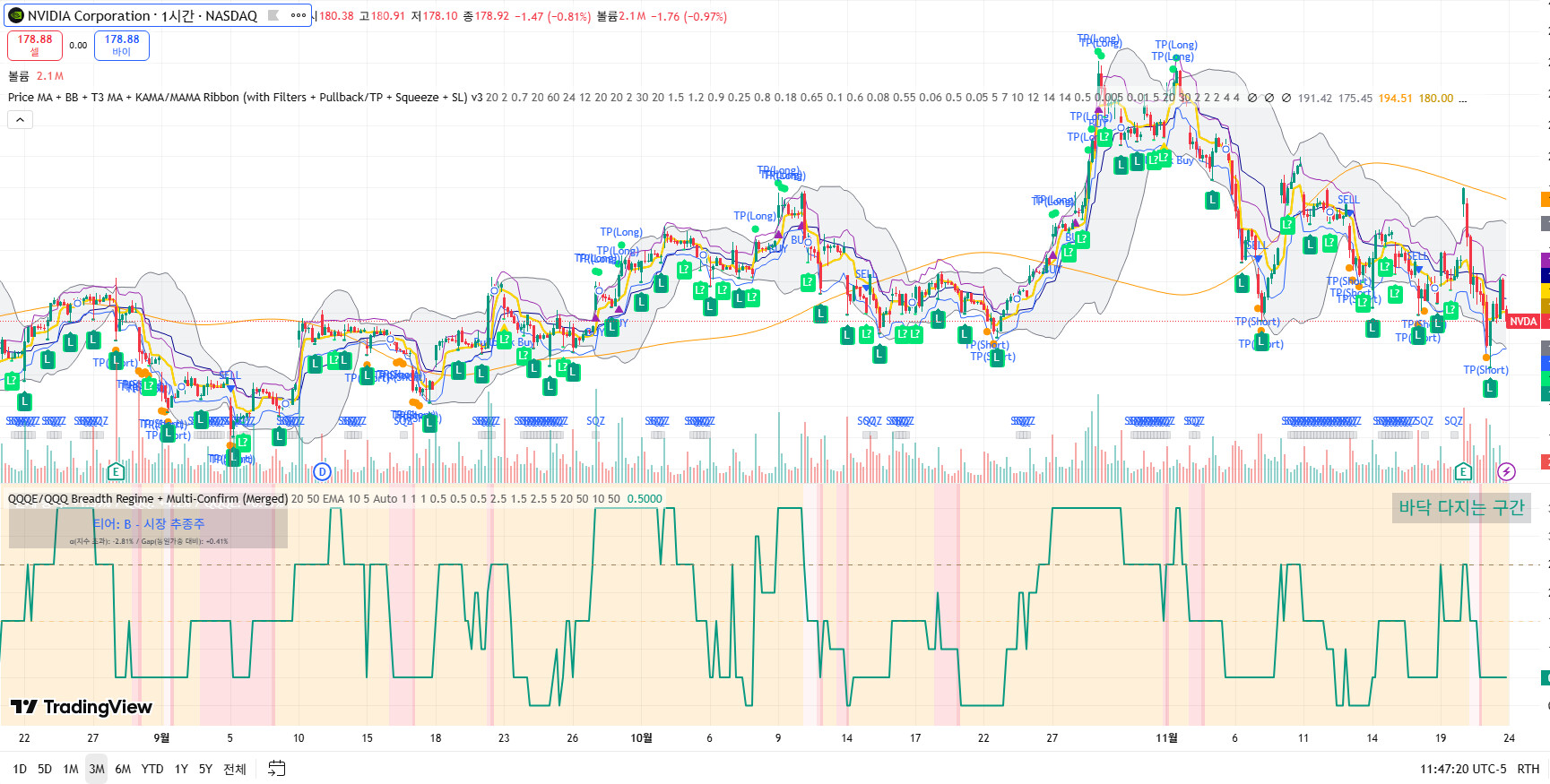Select the 3M time range
This screenshot has height=784, width=1550.
click(x=97, y=769)
